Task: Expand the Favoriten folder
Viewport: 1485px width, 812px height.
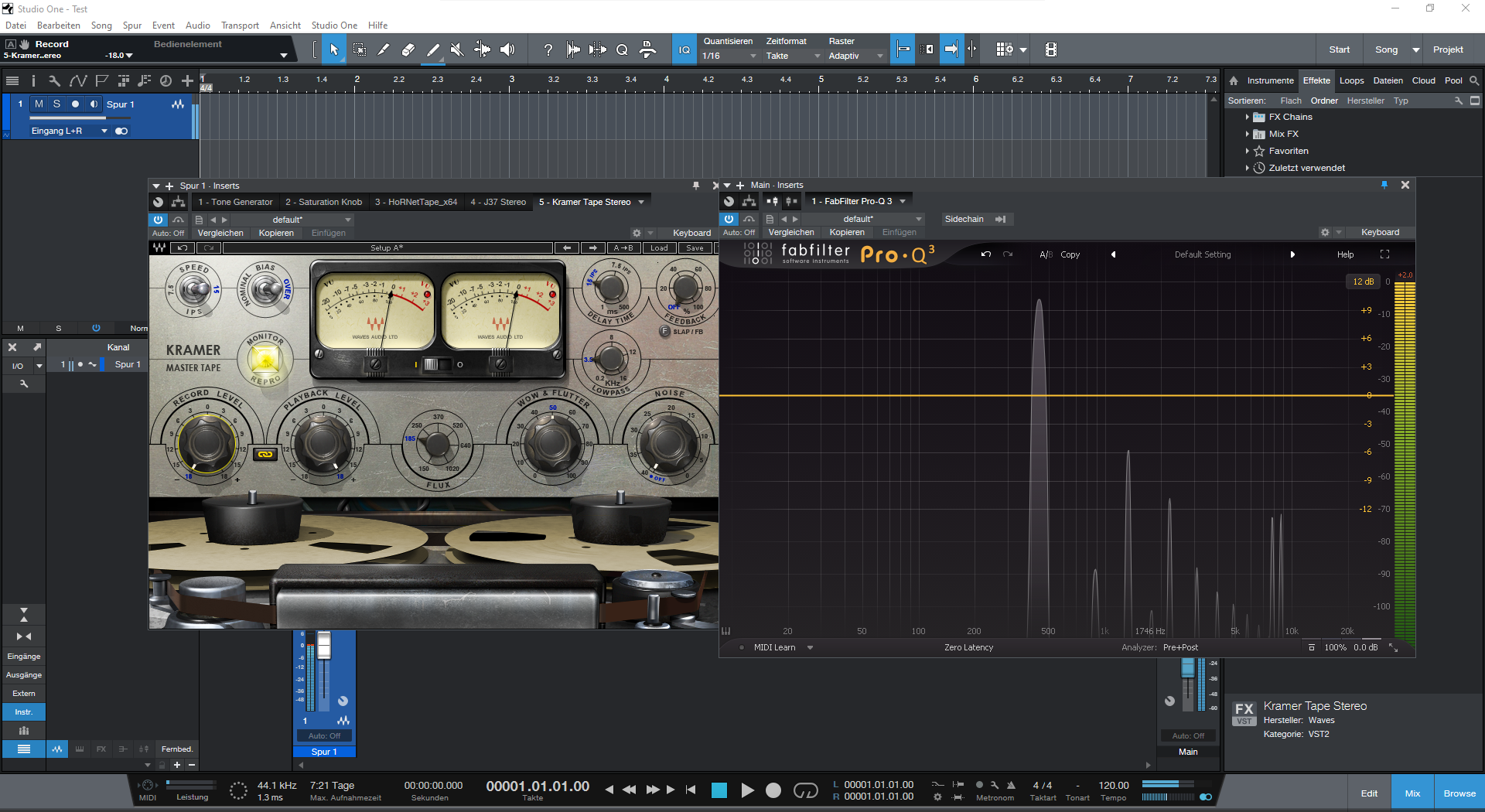Action: pos(1248,151)
